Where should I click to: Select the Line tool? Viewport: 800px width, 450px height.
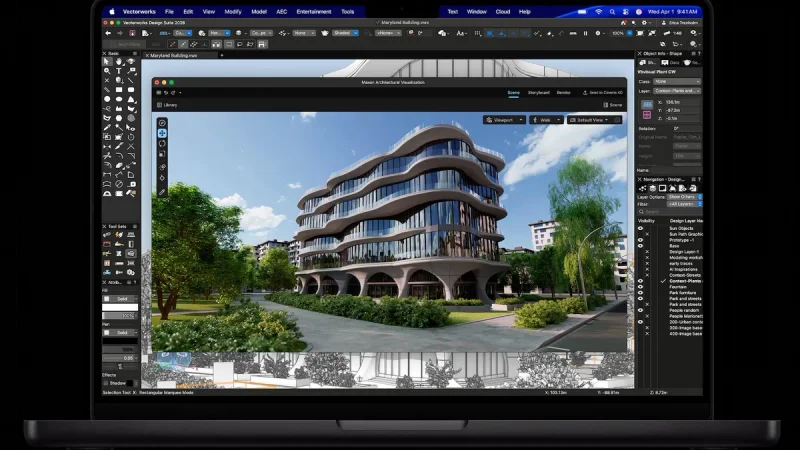tap(131, 80)
